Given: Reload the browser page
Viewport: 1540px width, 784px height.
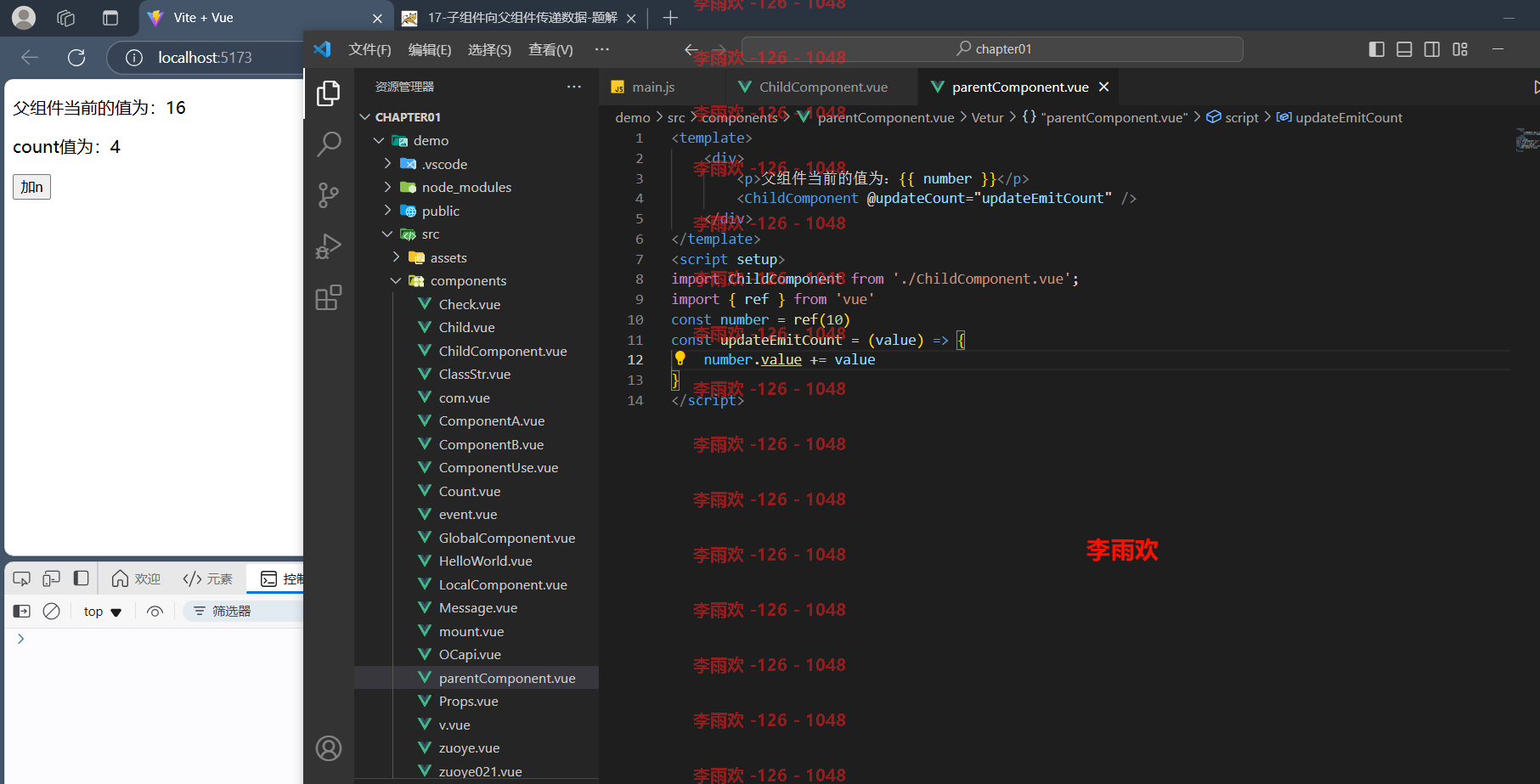Looking at the screenshot, I should click(76, 57).
